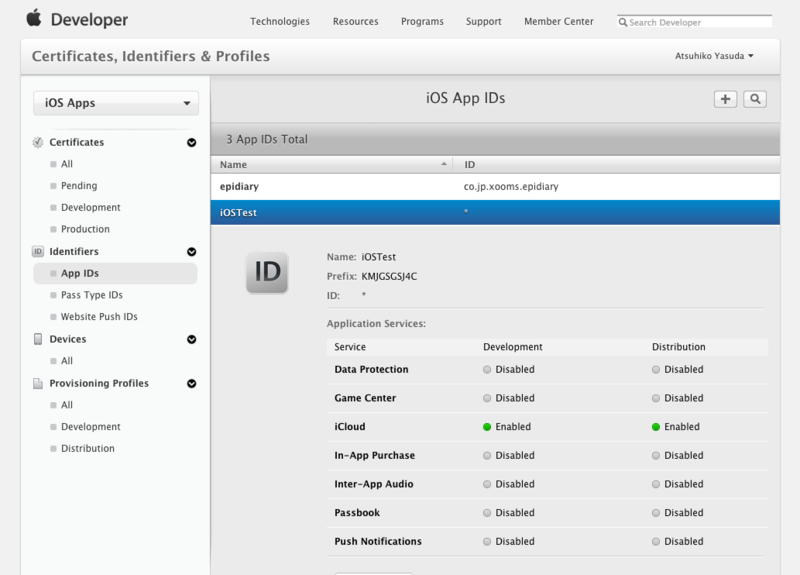
Task: Add a new App ID with plus button
Action: tap(725, 99)
